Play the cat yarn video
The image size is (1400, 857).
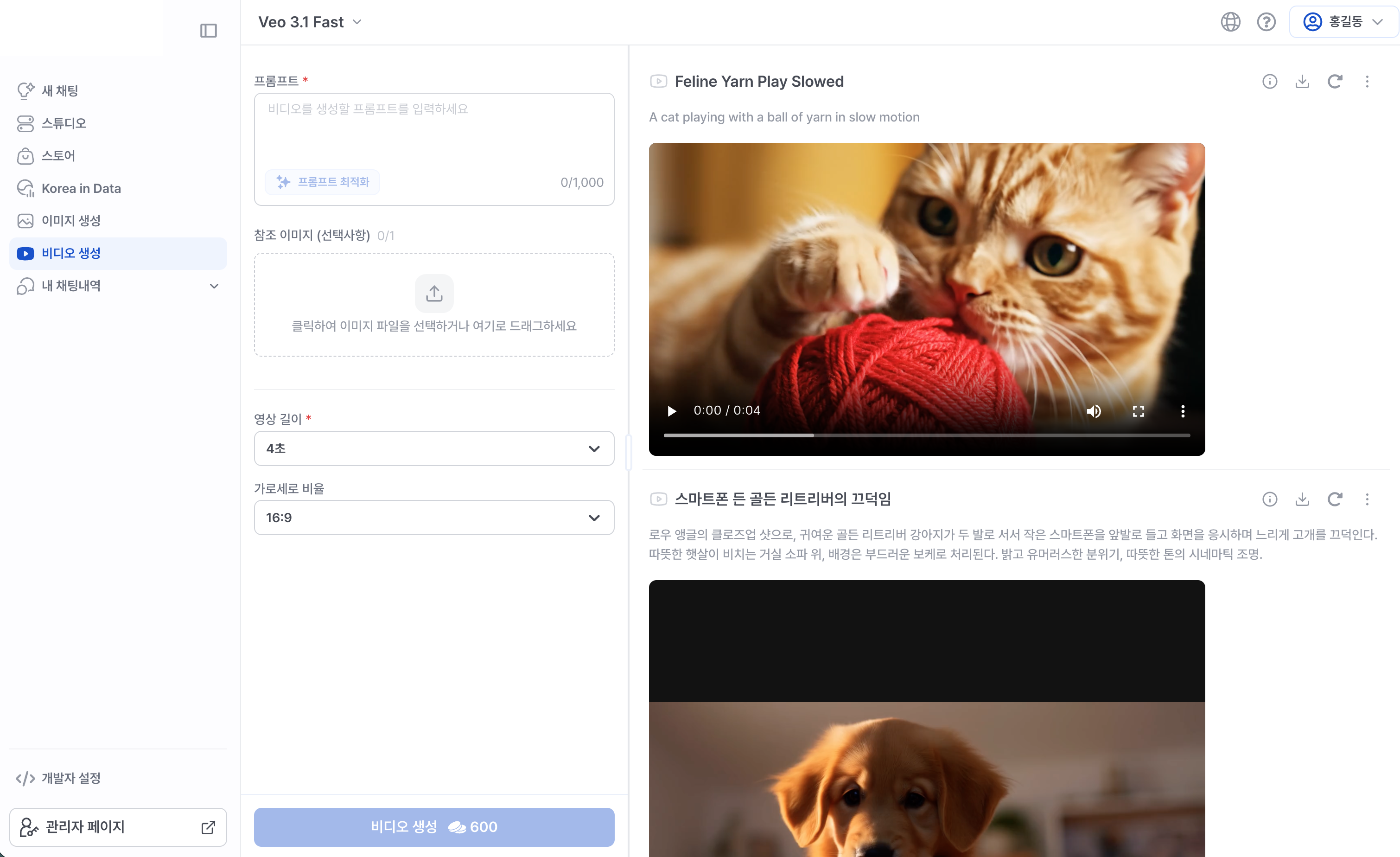pos(672,411)
